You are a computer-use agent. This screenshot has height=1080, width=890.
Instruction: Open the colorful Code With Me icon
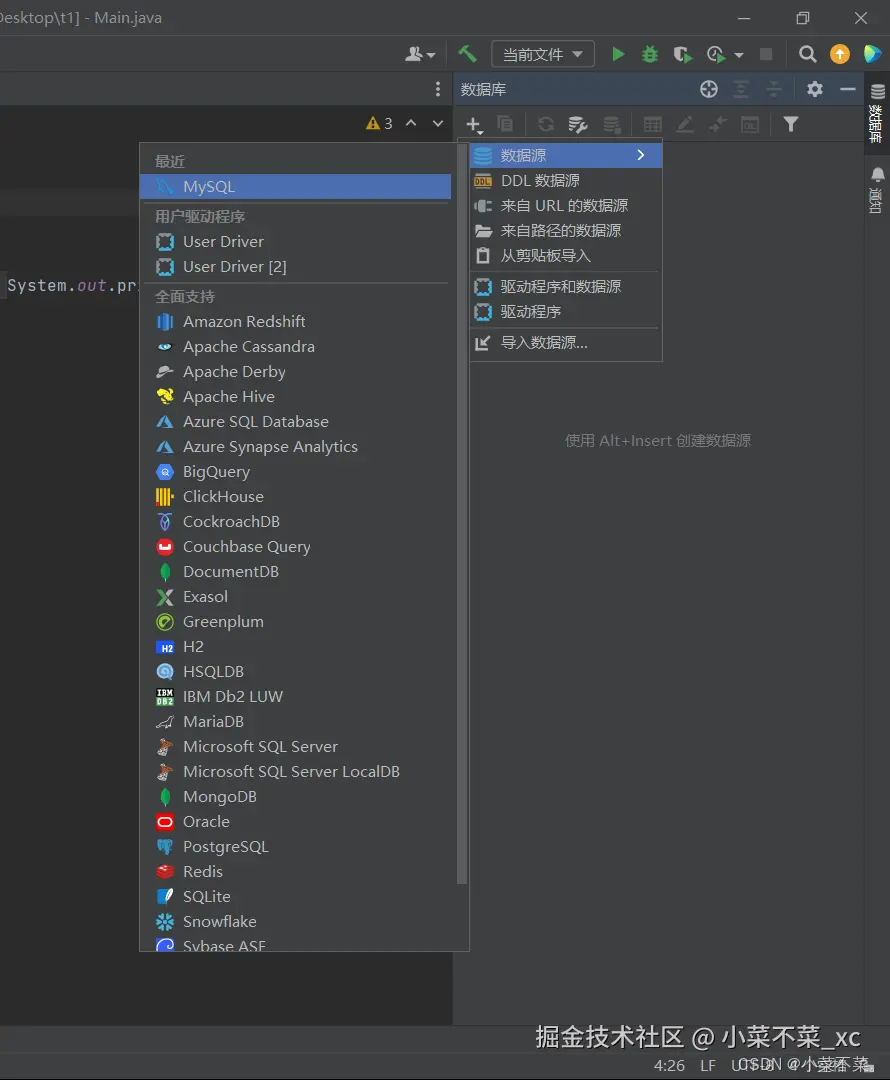tap(872, 54)
